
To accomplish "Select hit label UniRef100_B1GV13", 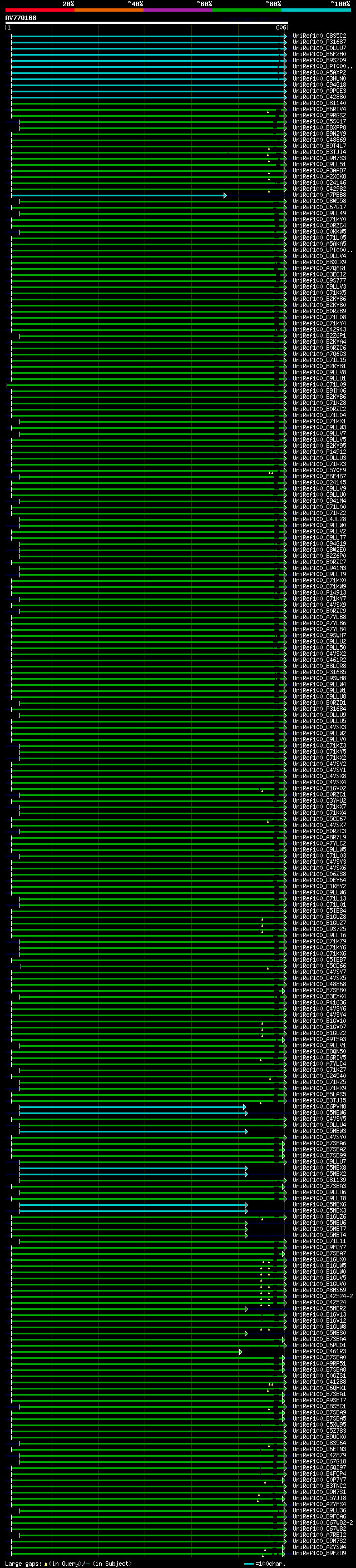I will tap(319, 1314).
